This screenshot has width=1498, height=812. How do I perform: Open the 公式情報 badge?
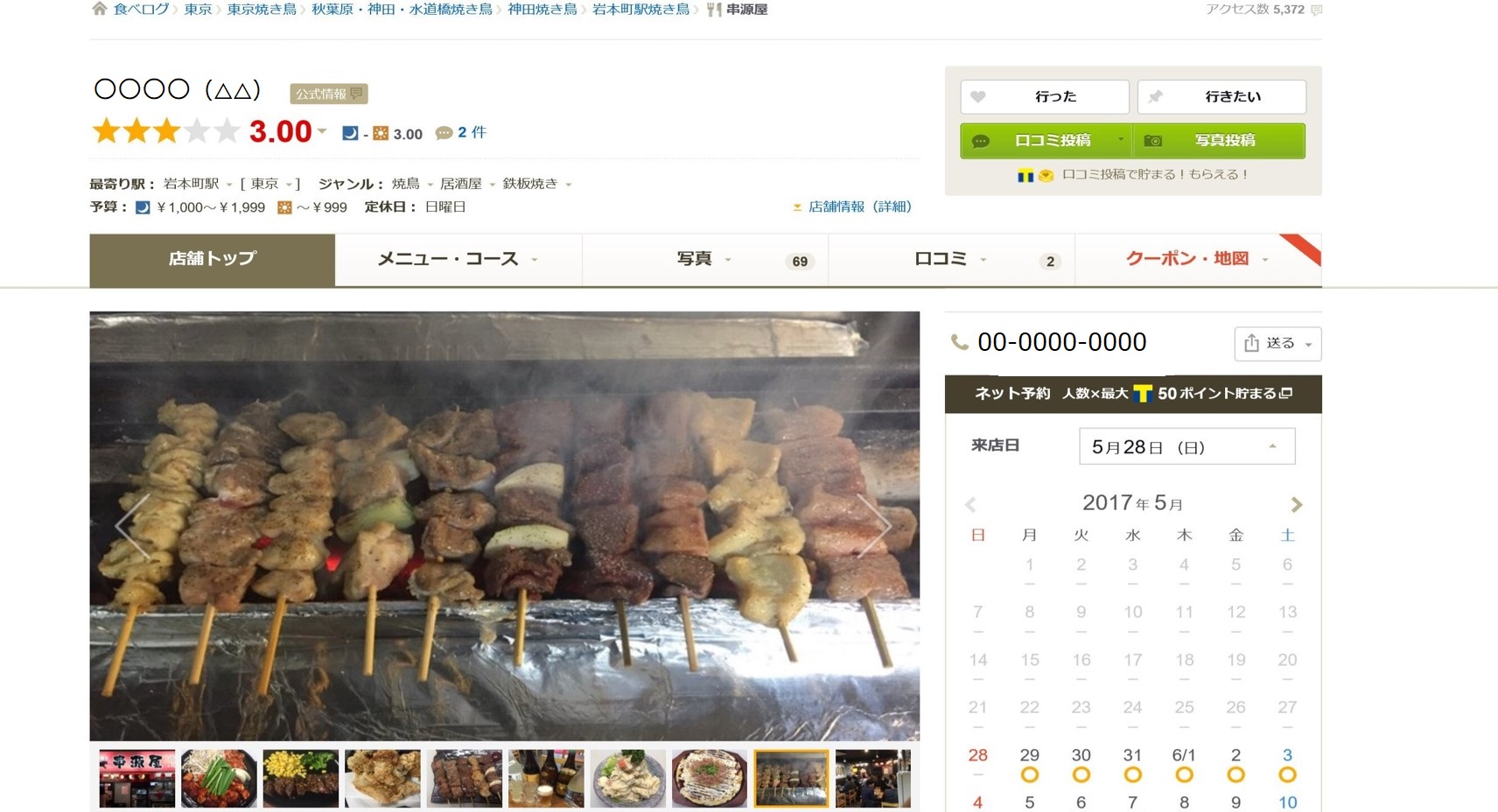(x=329, y=94)
